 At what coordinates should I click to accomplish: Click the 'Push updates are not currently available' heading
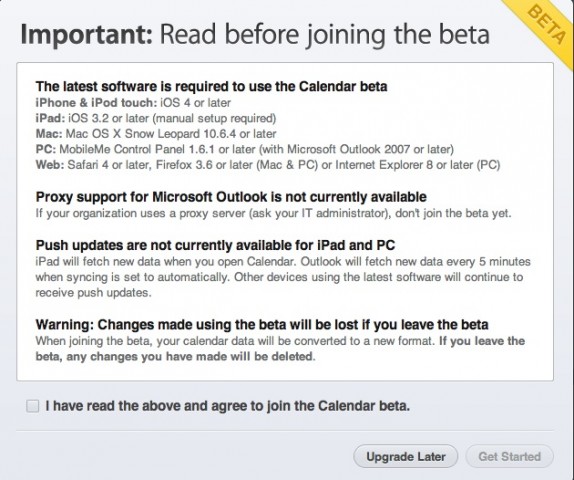pos(215,245)
